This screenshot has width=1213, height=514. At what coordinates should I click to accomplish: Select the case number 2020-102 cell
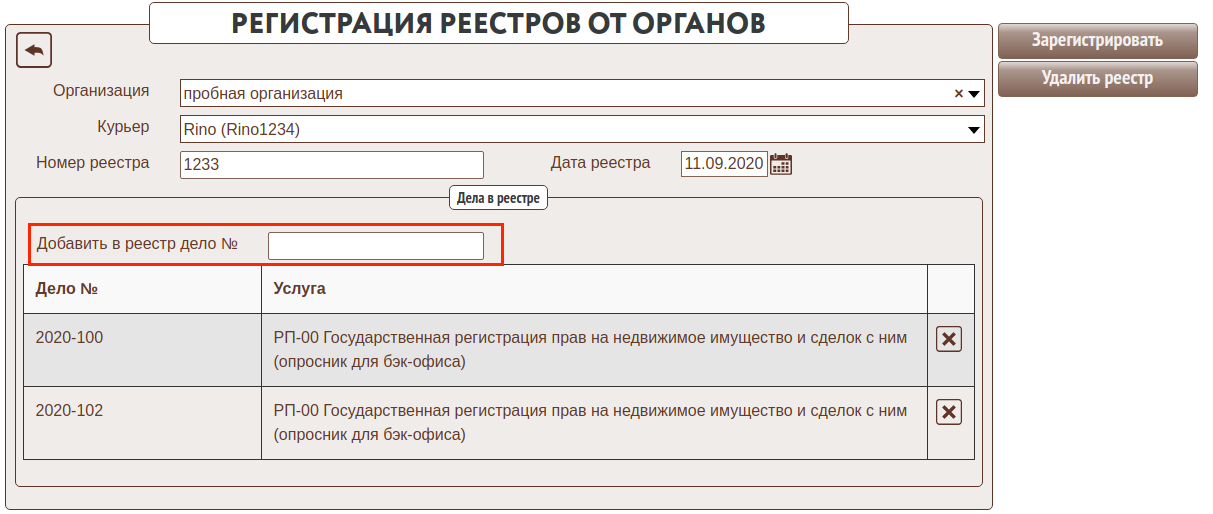pos(69,411)
